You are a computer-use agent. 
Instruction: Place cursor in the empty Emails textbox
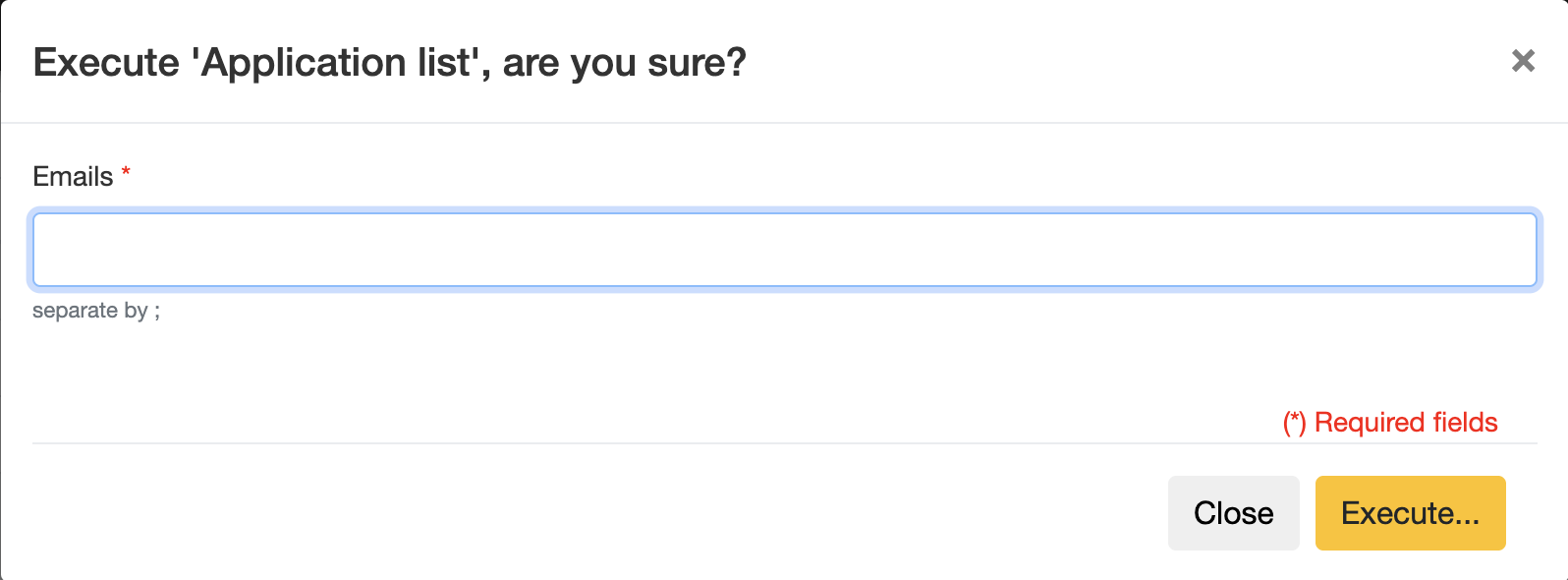[784, 250]
